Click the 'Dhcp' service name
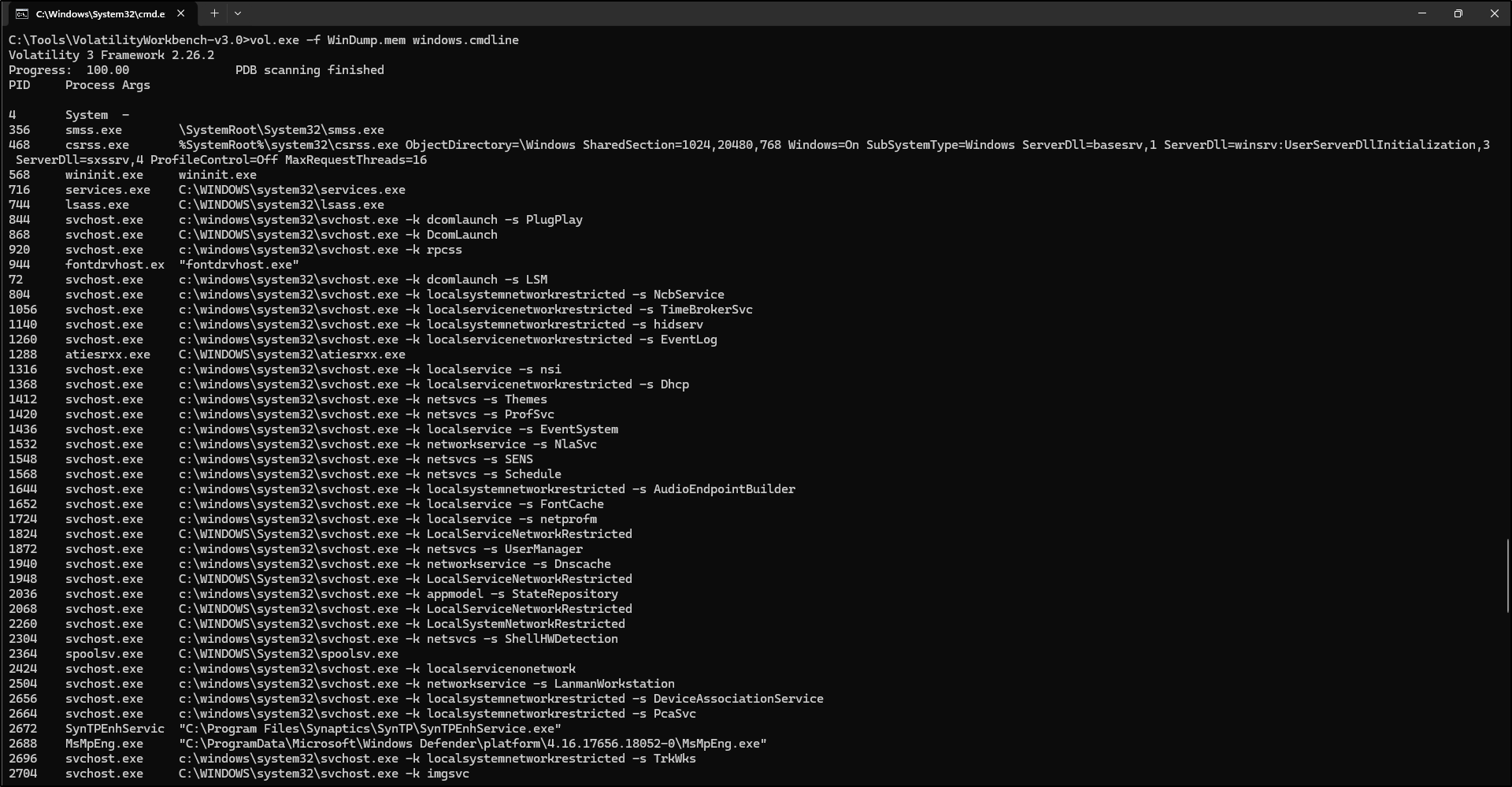The width and height of the screenshot is (1512, 787). pos(675,384)
